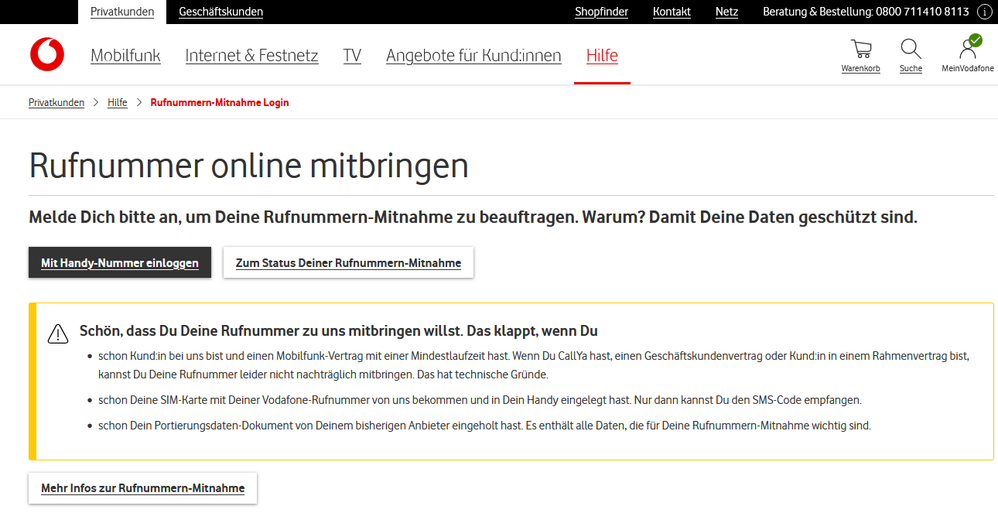Image resolution: width=998 pixels, height=520 pixels.
Task: Open the TV menu
Action: [352, 55]
